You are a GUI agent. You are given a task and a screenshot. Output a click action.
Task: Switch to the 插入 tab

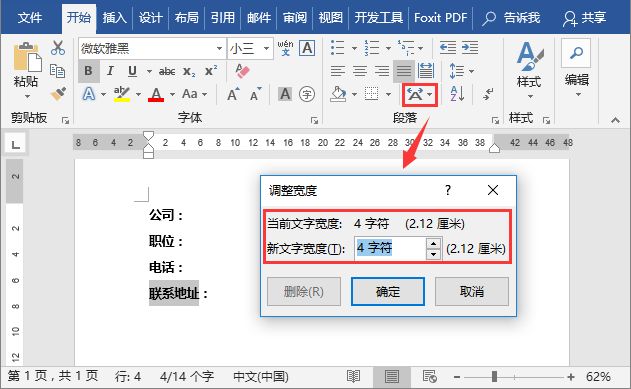pyautogui.click(x=114, y=18)
